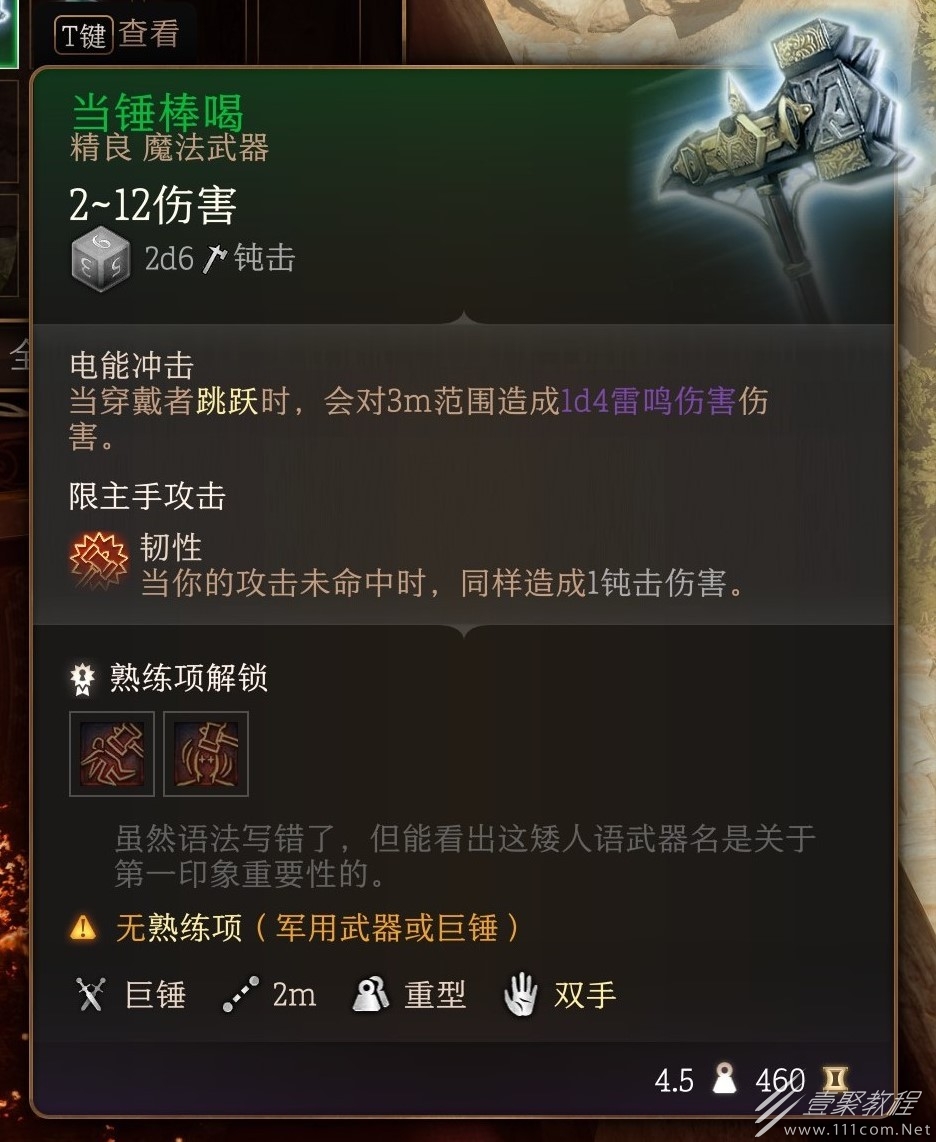Click the bludgeoning hammer damage icon
The image size is (936, 1142).
(x=214, y=259)
